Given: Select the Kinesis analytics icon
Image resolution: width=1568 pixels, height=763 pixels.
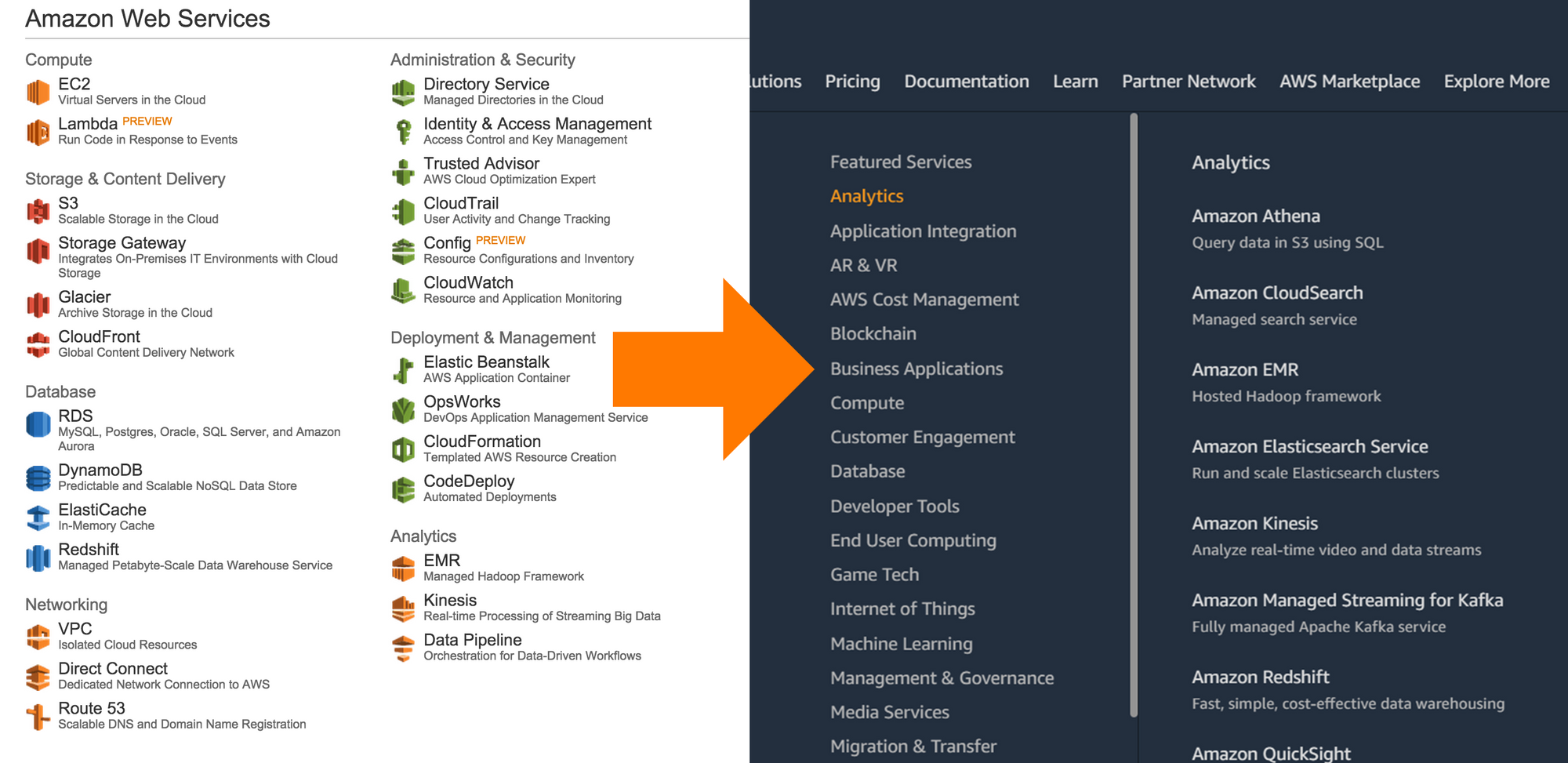Looking at the screenshot, I should coord(403,608).
